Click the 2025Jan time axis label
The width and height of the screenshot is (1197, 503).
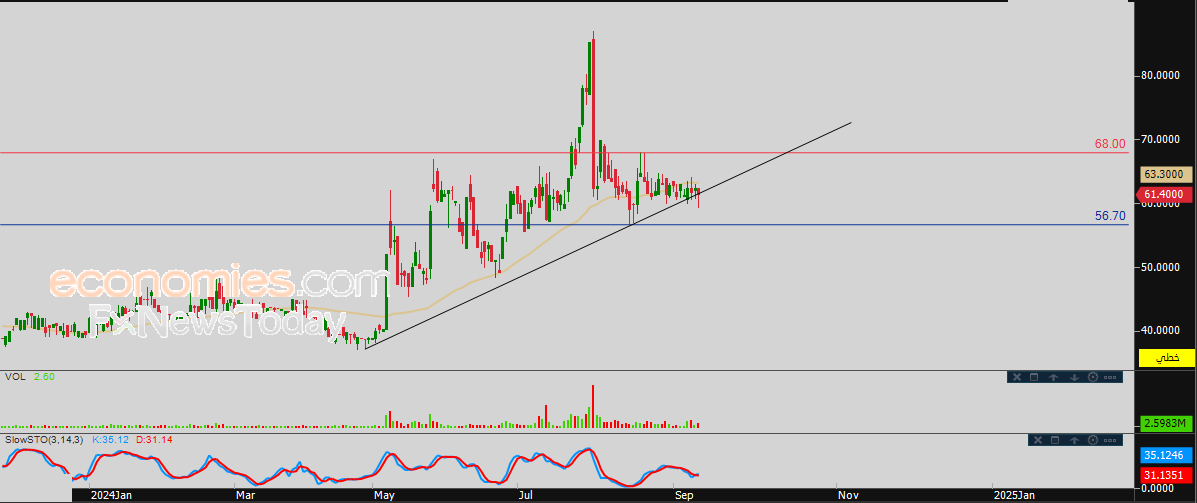point(1017,495)
